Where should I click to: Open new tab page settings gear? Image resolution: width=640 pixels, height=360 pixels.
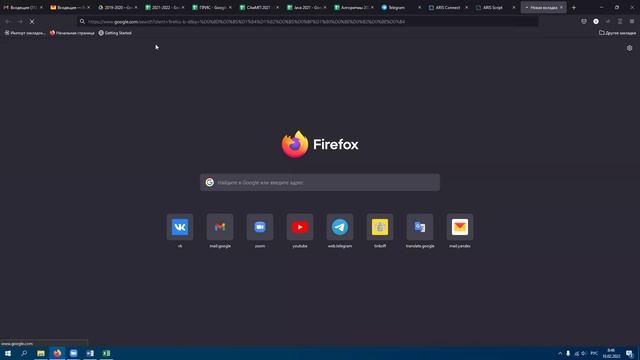tap(629, 48)
